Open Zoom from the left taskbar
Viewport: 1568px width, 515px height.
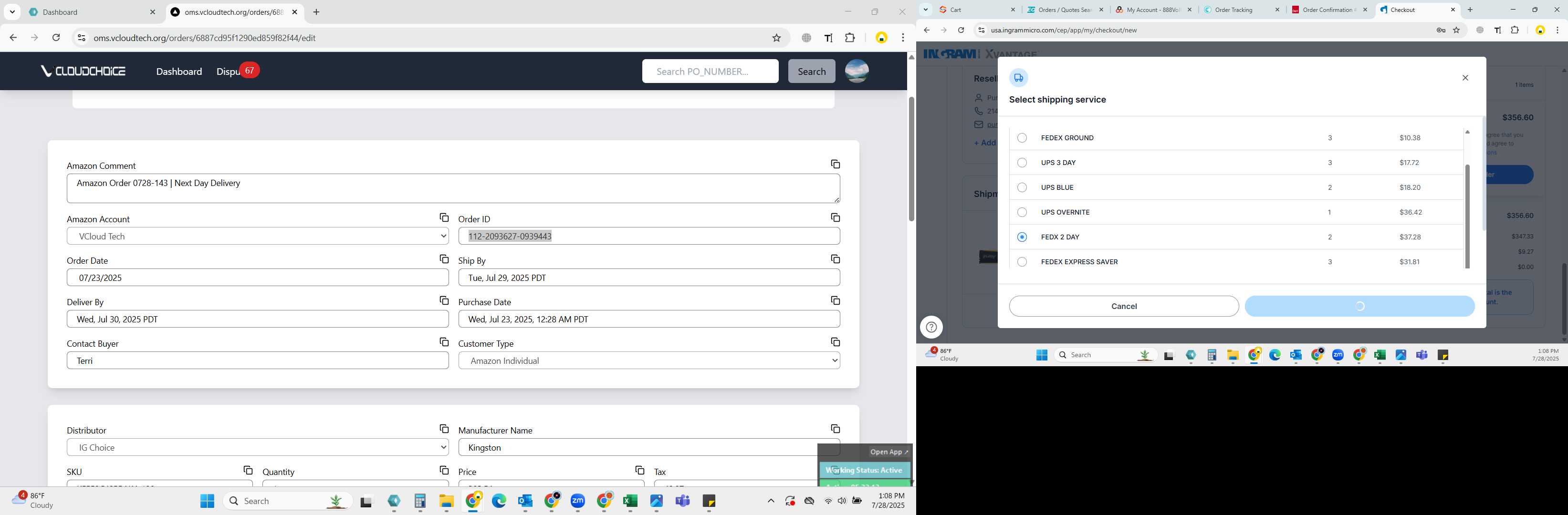coord(578,501)
